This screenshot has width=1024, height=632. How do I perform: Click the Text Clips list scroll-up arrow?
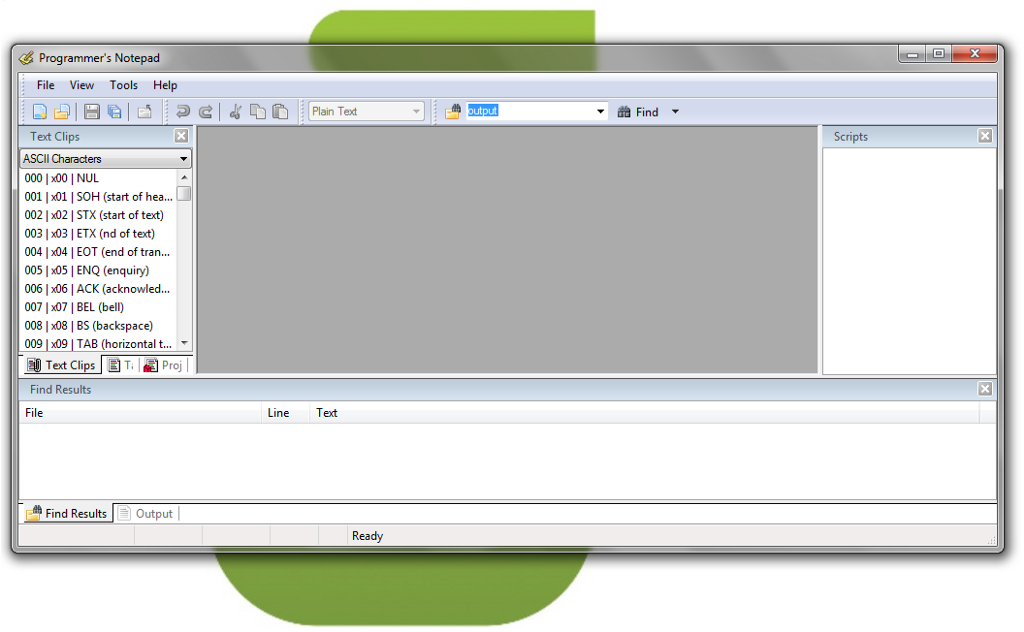(x=184, y=177)
